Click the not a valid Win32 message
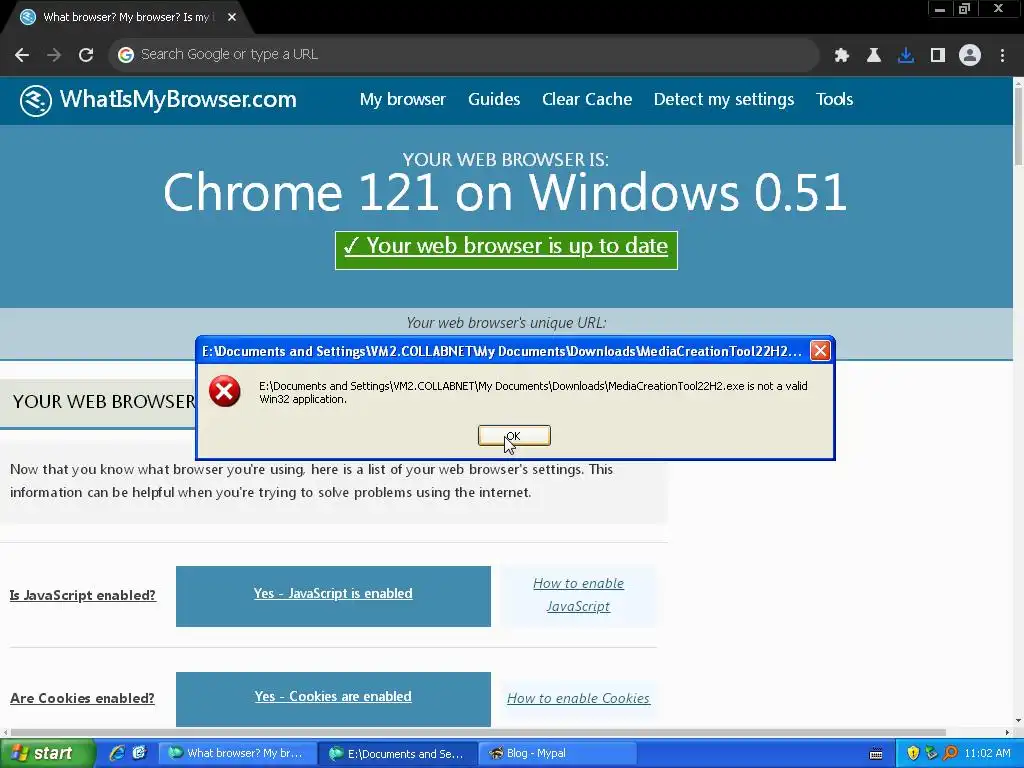The image size is (1024, 768). (534, 392)
